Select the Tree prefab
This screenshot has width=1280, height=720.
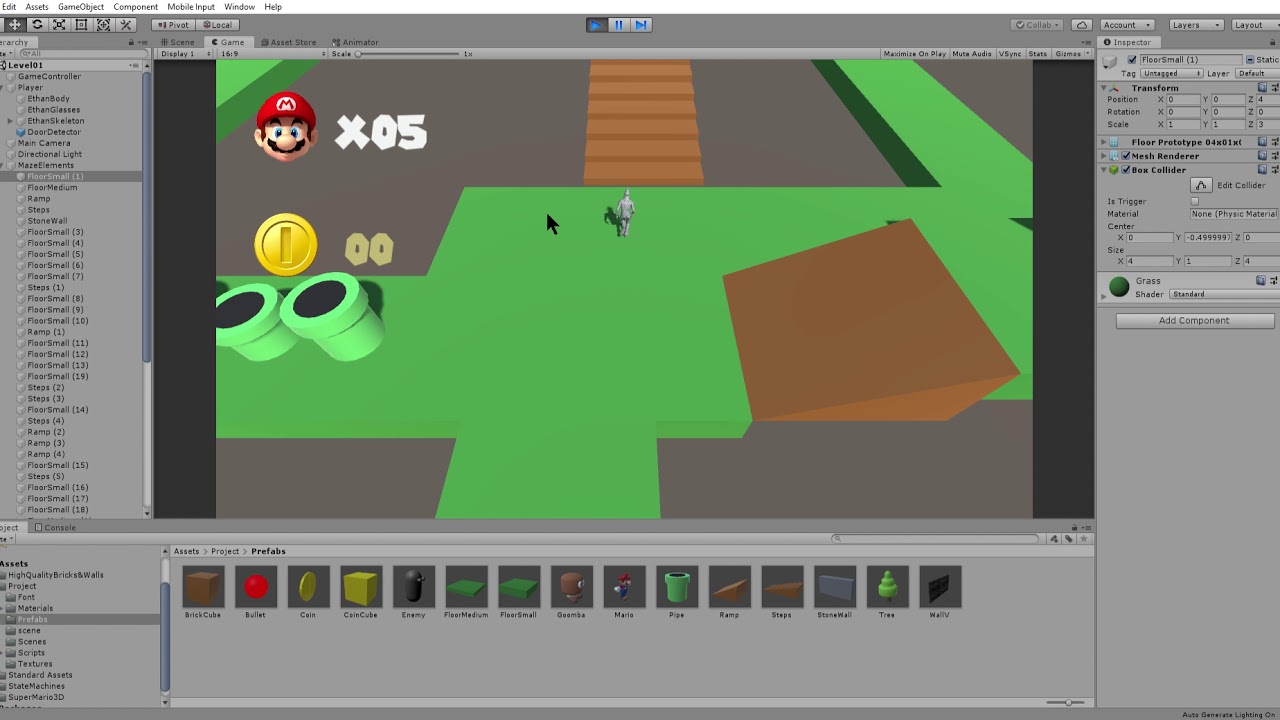pos(887,592)
